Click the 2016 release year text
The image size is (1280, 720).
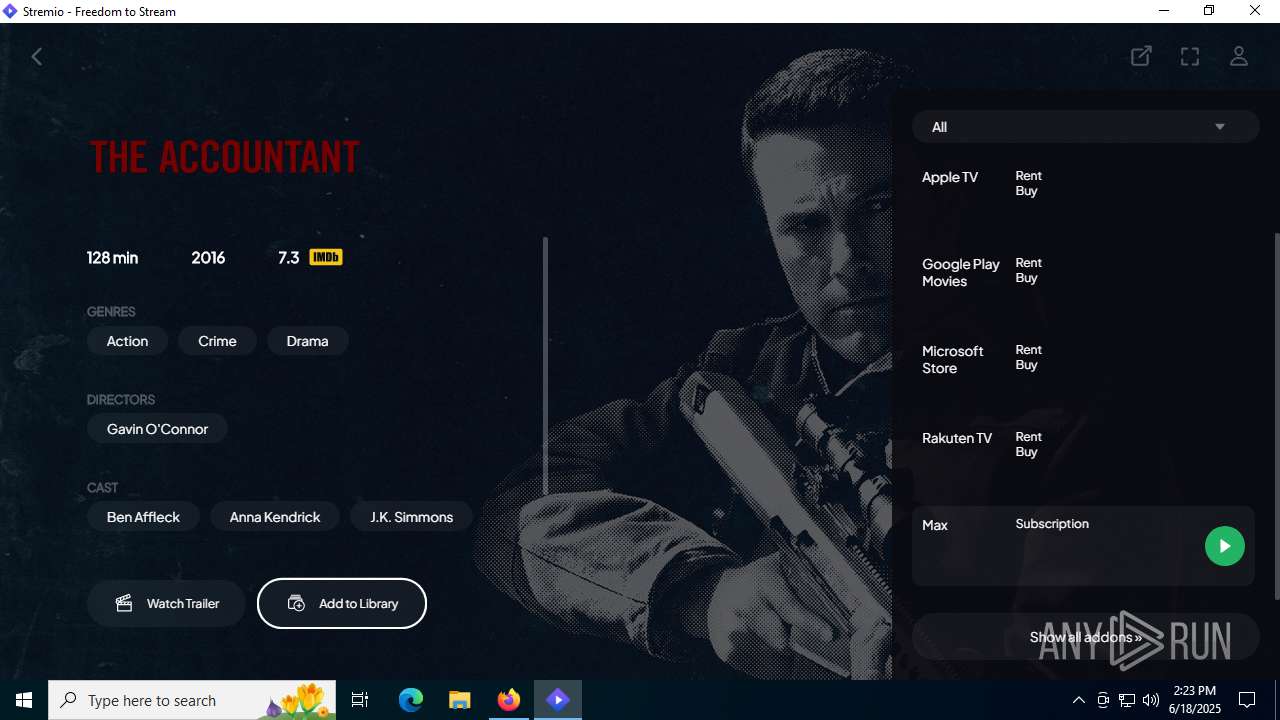(x=208, y=257)
